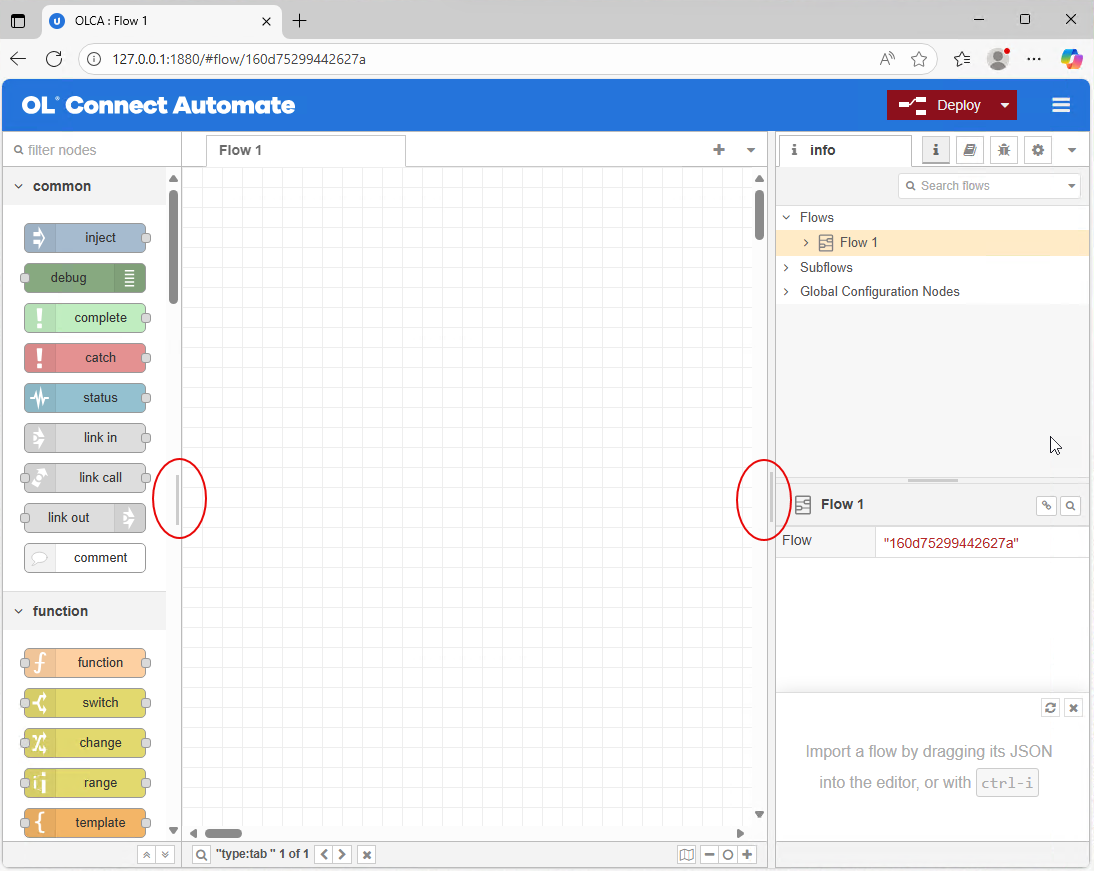Open the Help sidebar book icon
Image resolution: width=1094 pixels, height=871 pixels.
point(969,150)
